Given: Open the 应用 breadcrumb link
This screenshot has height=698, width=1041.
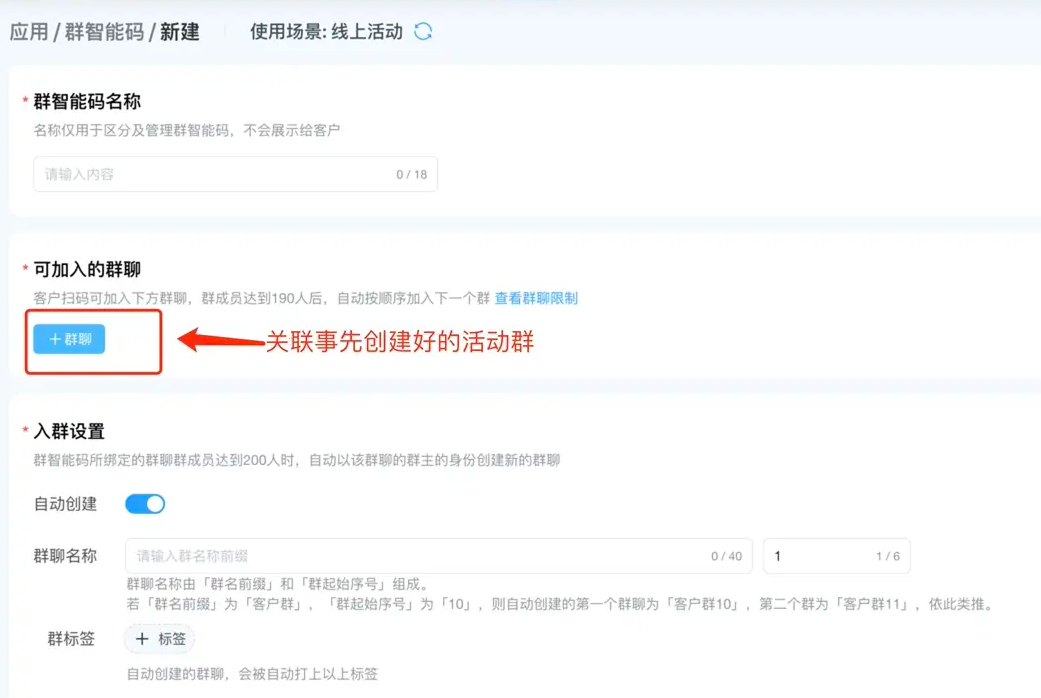Looking at the screenshot, I should pyautogui.click(x=29, y=32).
